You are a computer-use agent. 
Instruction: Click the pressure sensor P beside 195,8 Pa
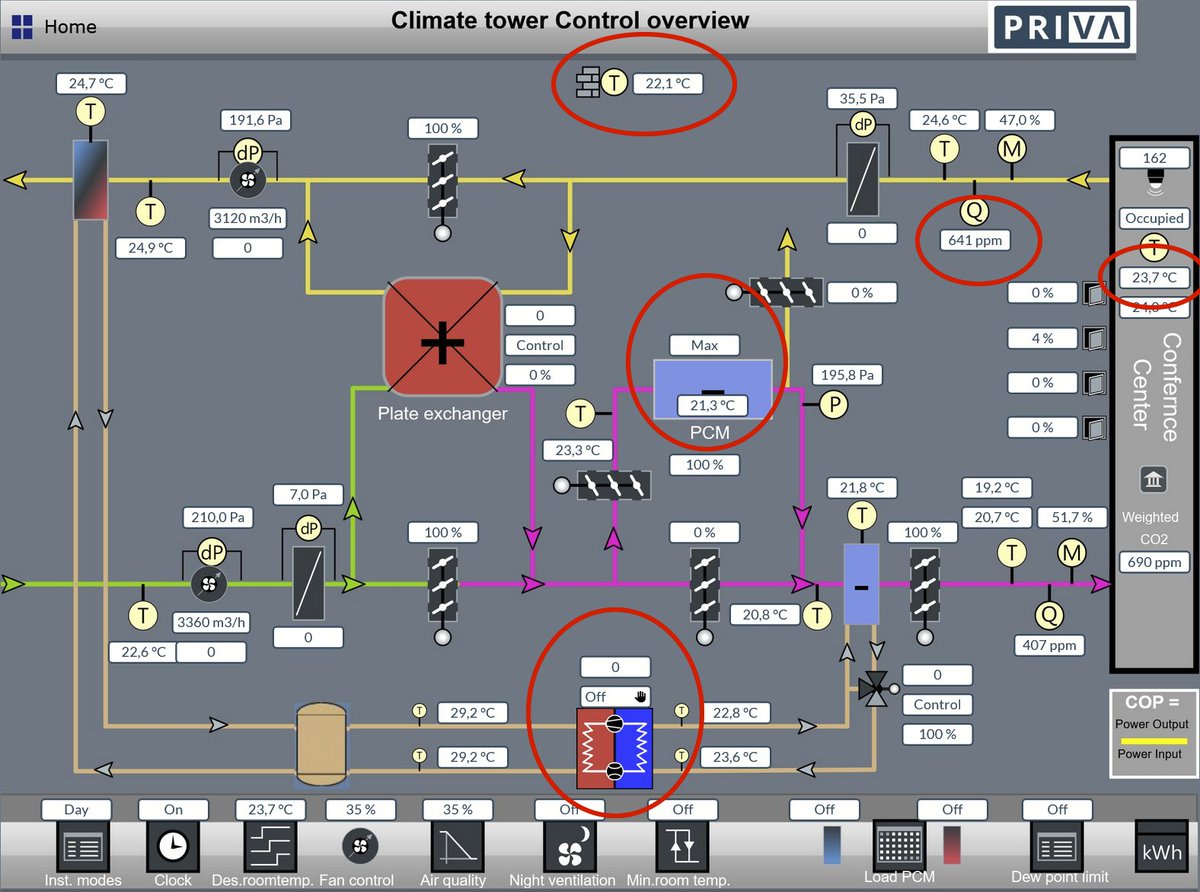pos(832,404)
